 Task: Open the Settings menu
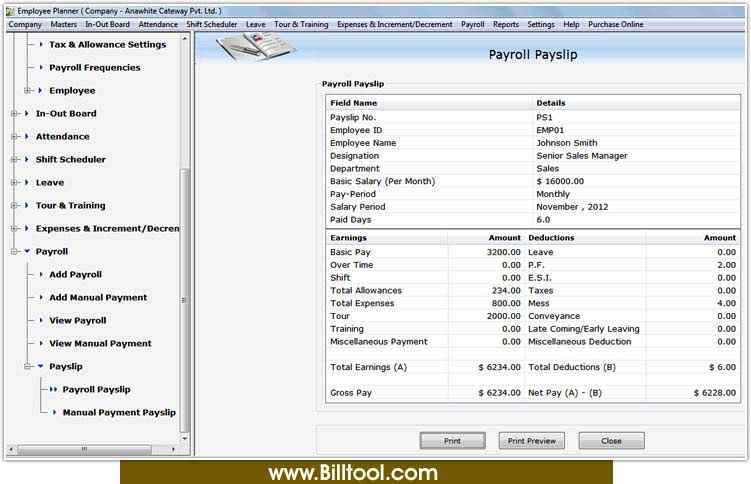[541, 24]
